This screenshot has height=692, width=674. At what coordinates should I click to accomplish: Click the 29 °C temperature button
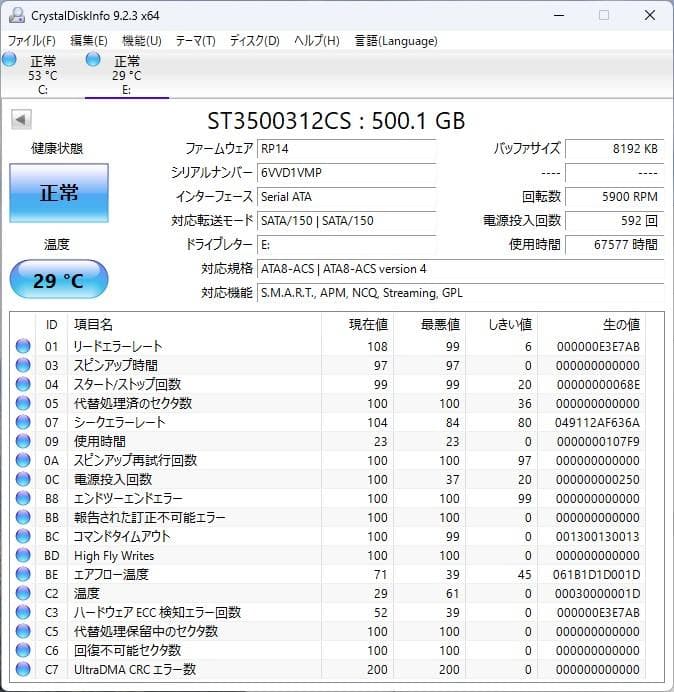pyautogui.click(x=59, y=280)
